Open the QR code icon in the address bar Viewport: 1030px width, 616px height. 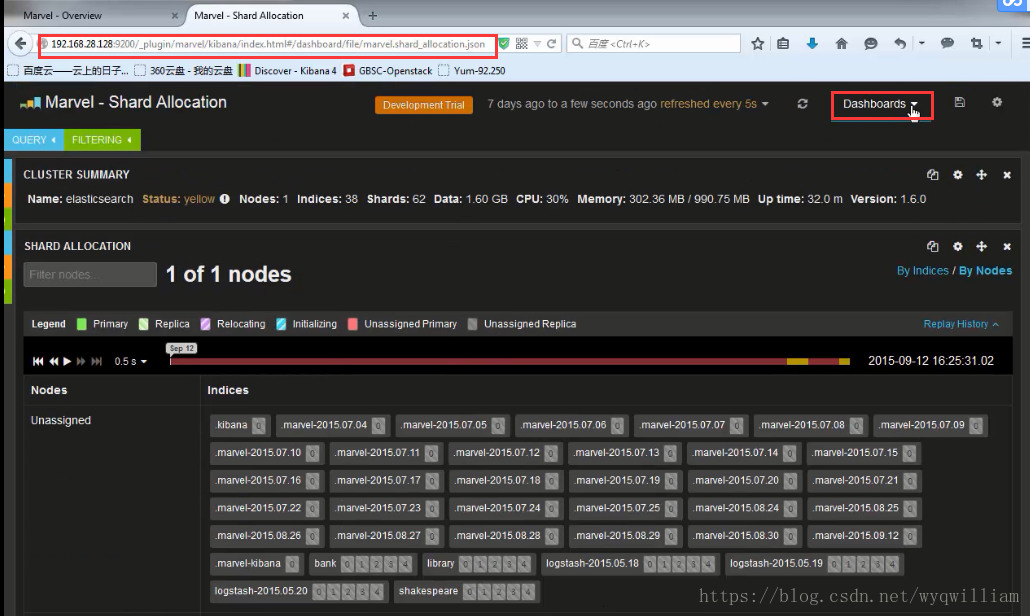click(522, 44)
